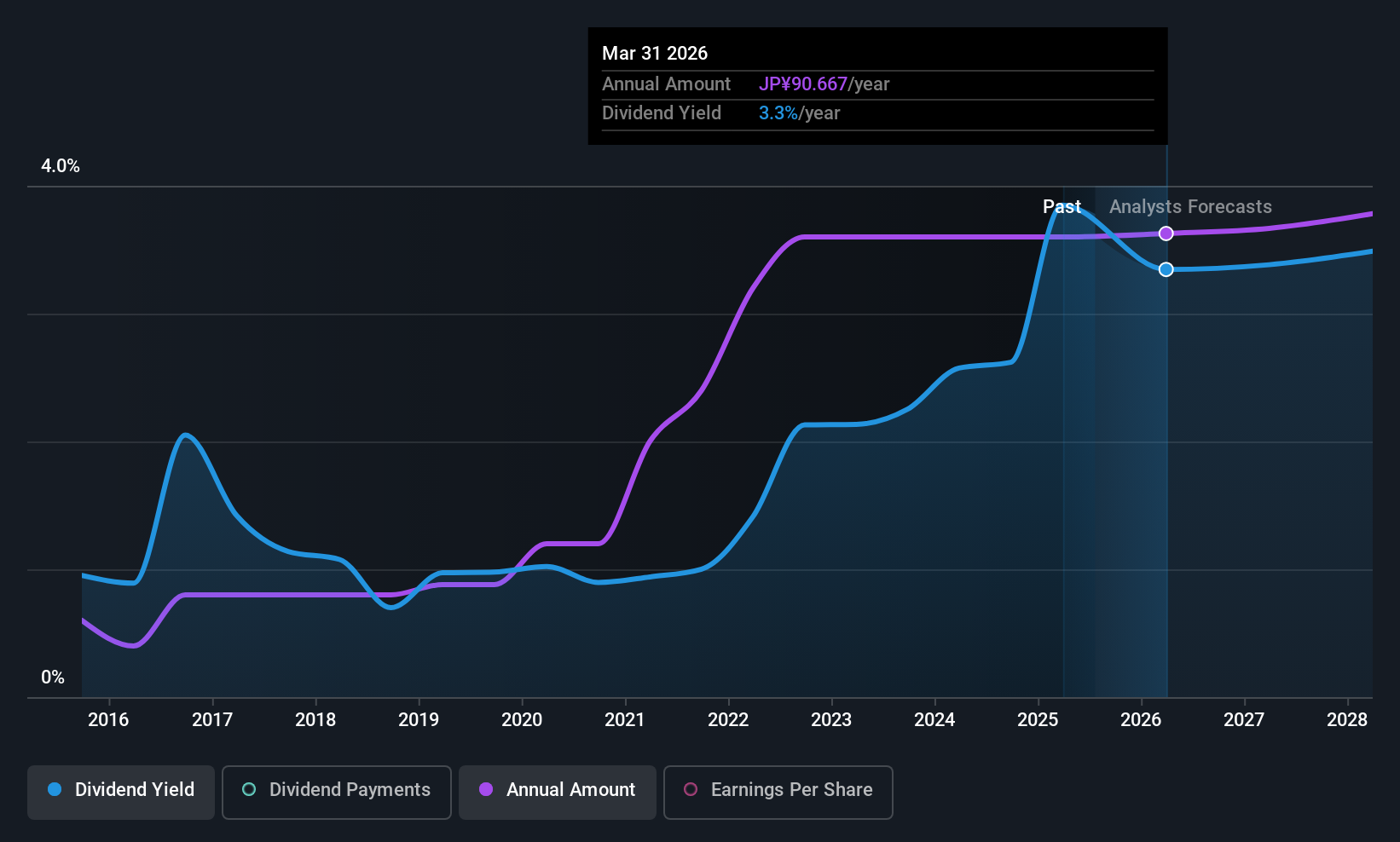This screenshot has height=842, width=1400.
Task: Click the 2025 x-axis year label
Action: point(1038,720)
